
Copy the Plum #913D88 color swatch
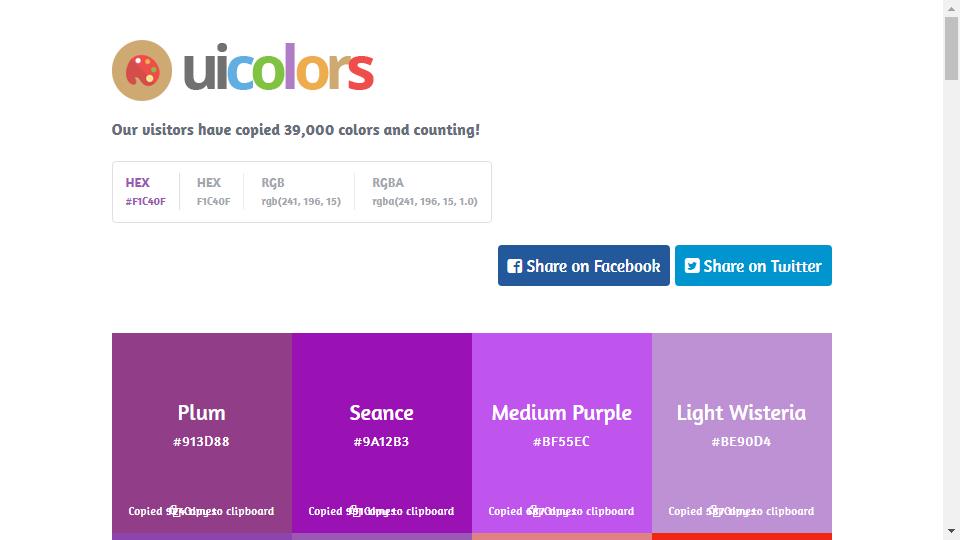tap(202, 433)
